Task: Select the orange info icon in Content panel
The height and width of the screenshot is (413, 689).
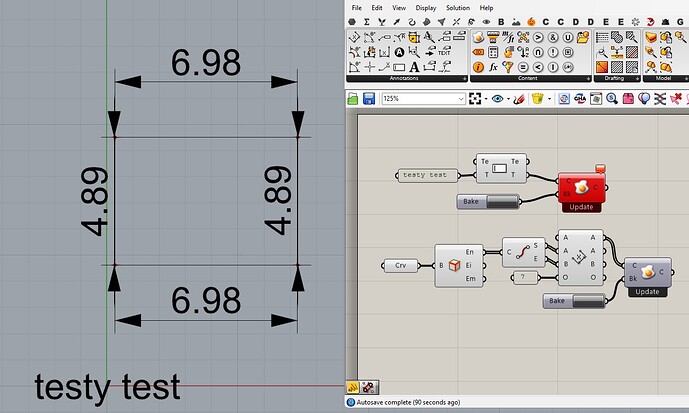Action: point(478,67)
